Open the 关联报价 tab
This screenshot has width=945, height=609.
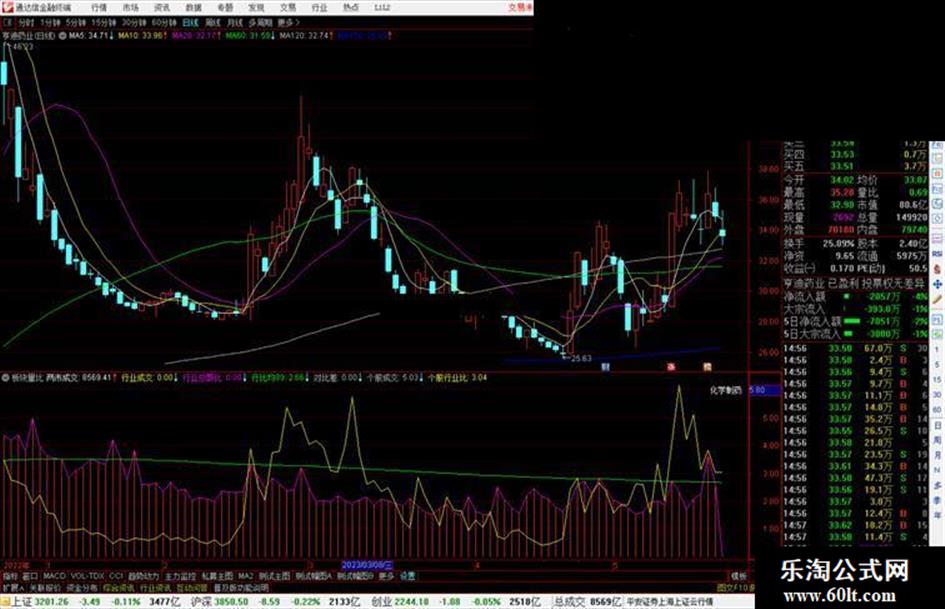point(45,587)
